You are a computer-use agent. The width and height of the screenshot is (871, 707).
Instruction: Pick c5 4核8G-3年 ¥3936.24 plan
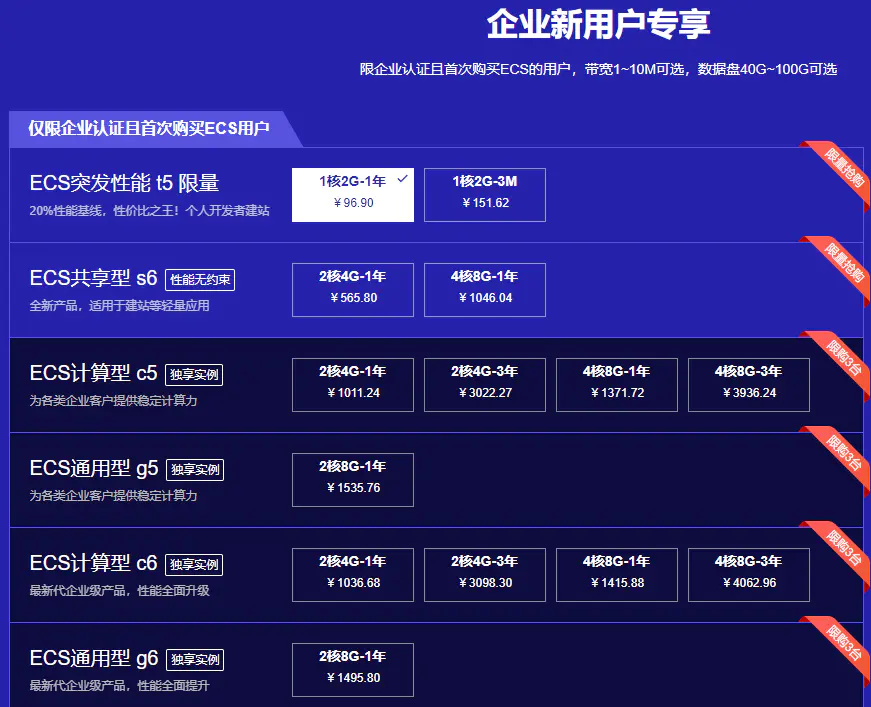(x=749, y=385)
